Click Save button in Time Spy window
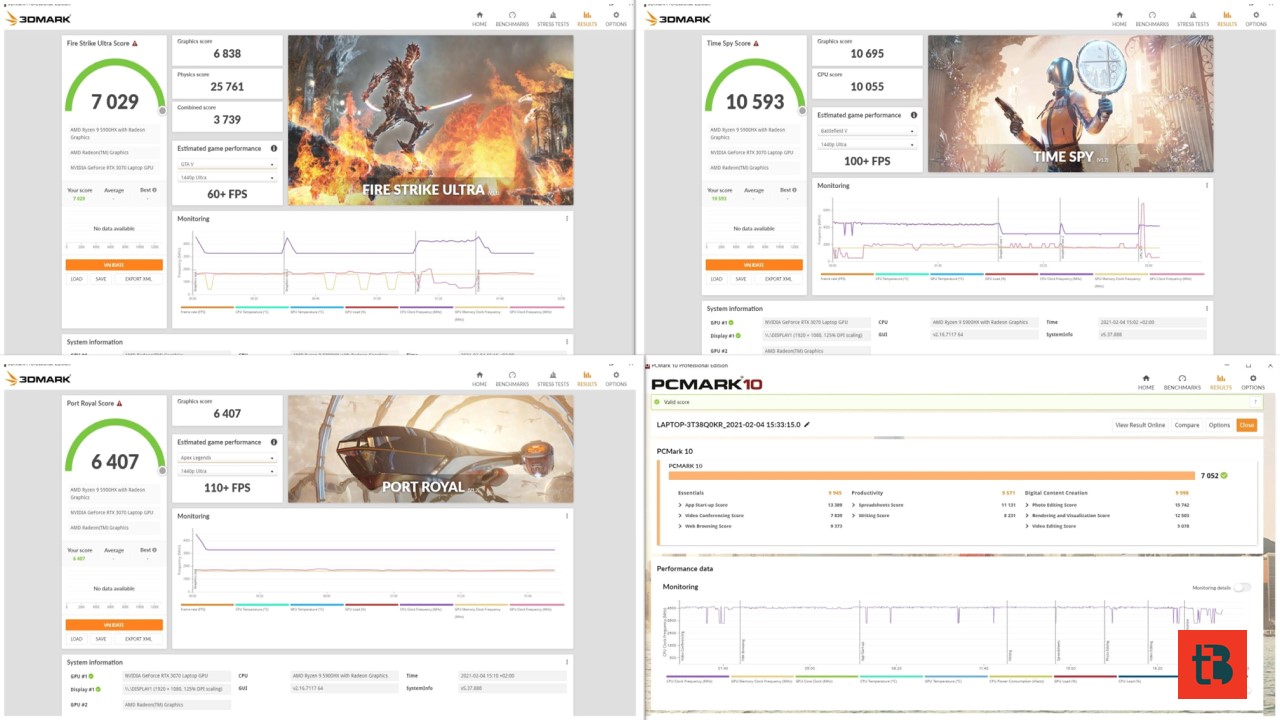Screen dimensions: 1280x720 [x=741, y=279]
